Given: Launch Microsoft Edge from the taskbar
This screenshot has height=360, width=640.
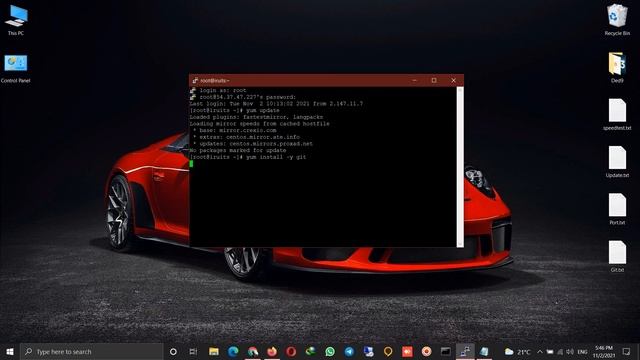Looking at the screenshot, I should click(x=233, y=351).
